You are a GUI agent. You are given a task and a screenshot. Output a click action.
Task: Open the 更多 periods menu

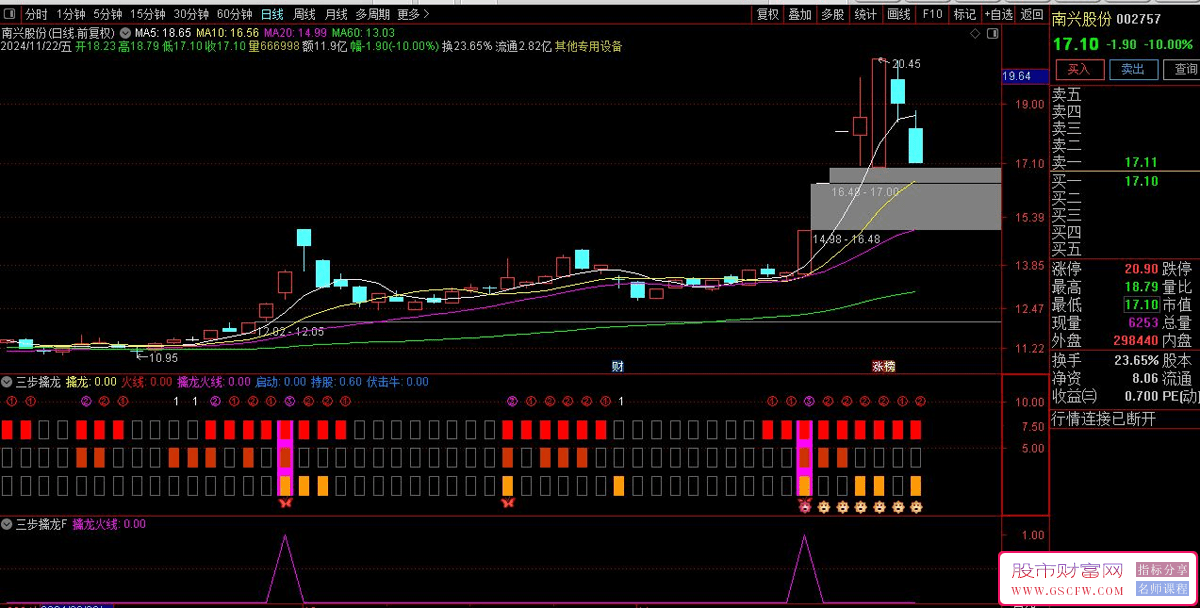pyautogui.click(x=413, y=14)
